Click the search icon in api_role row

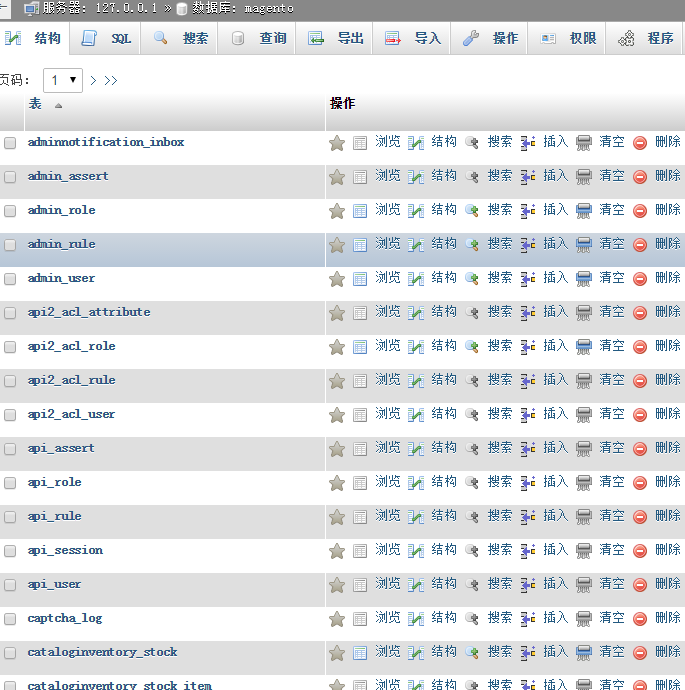(472, 483)
